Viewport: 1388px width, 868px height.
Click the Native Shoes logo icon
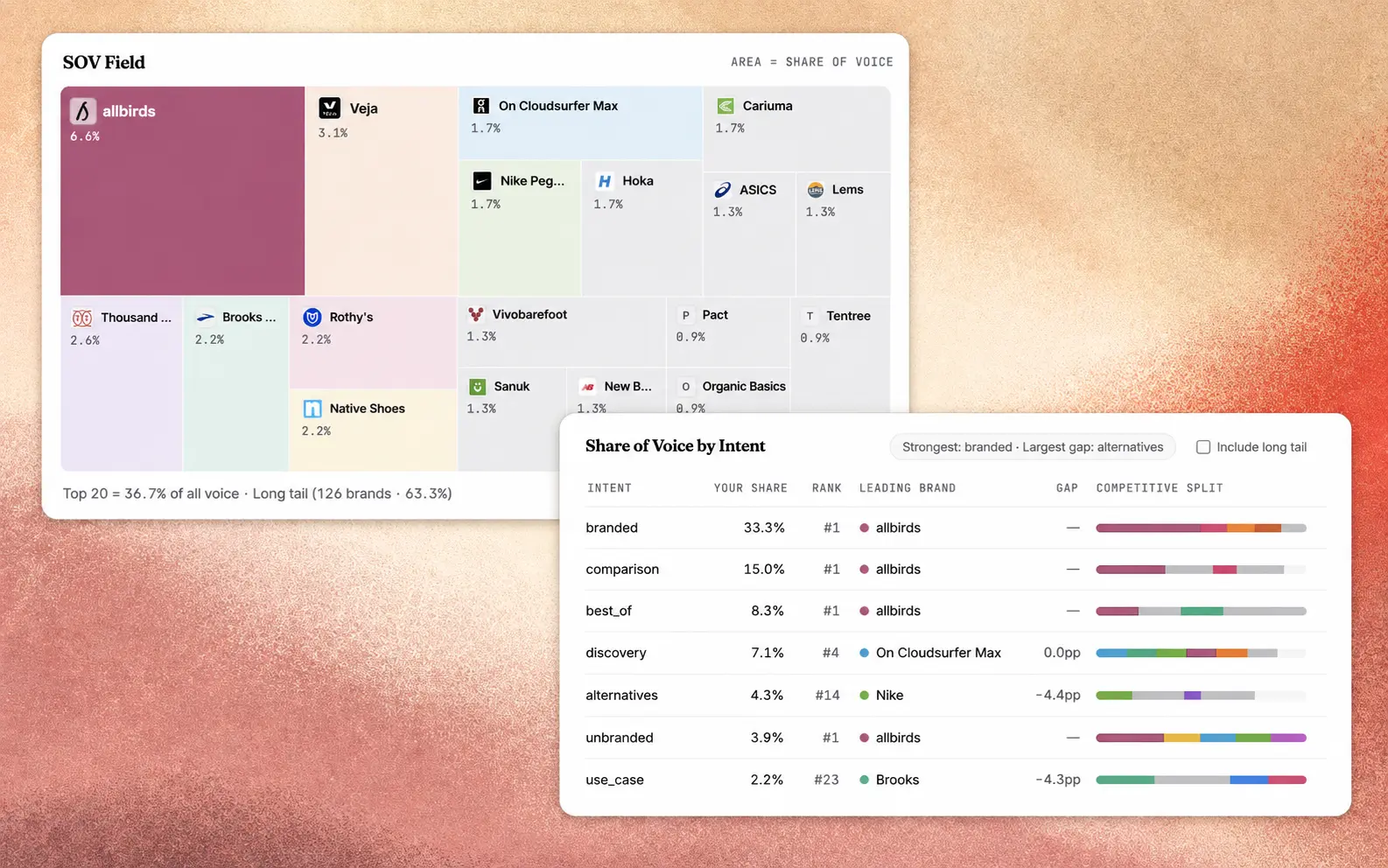pyautogui.click(x=312, y=409)
